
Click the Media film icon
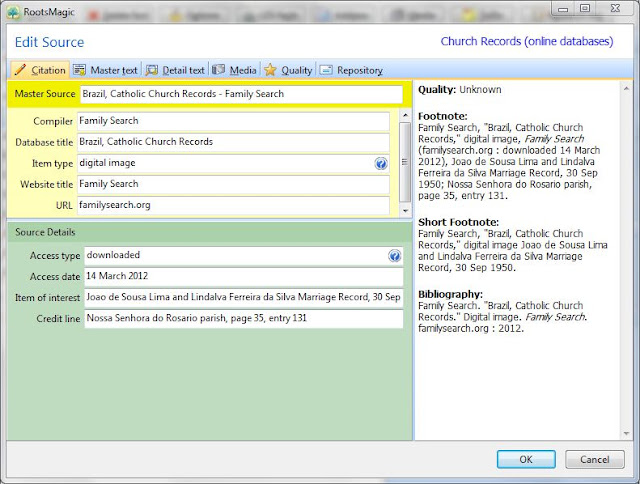click(218, 70)
